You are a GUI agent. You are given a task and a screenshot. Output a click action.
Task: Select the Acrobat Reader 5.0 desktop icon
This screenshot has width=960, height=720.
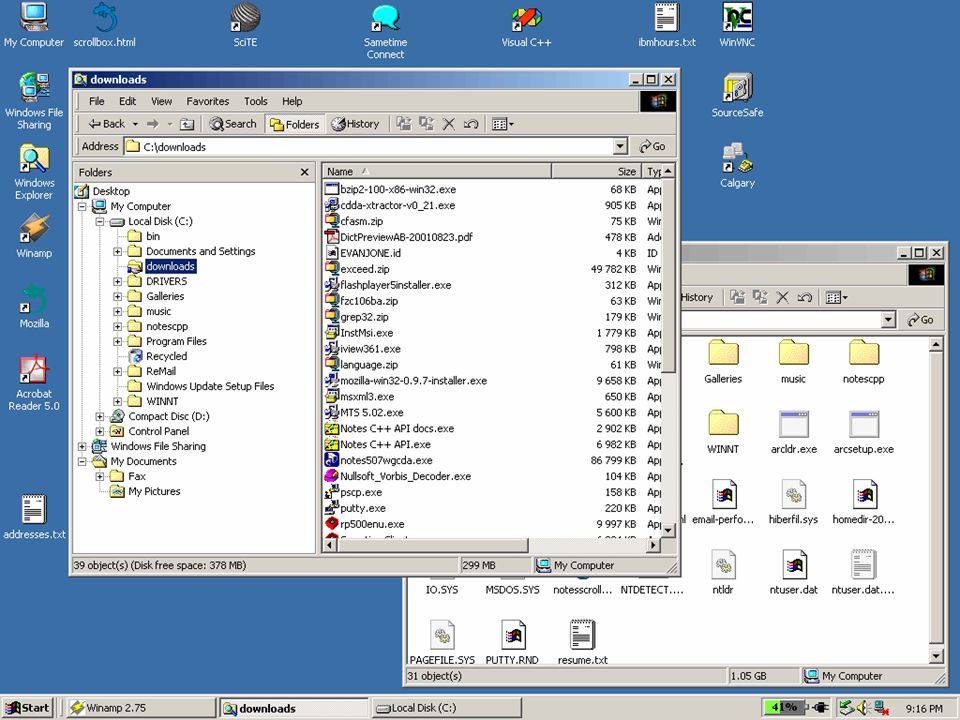click(34, 382)
